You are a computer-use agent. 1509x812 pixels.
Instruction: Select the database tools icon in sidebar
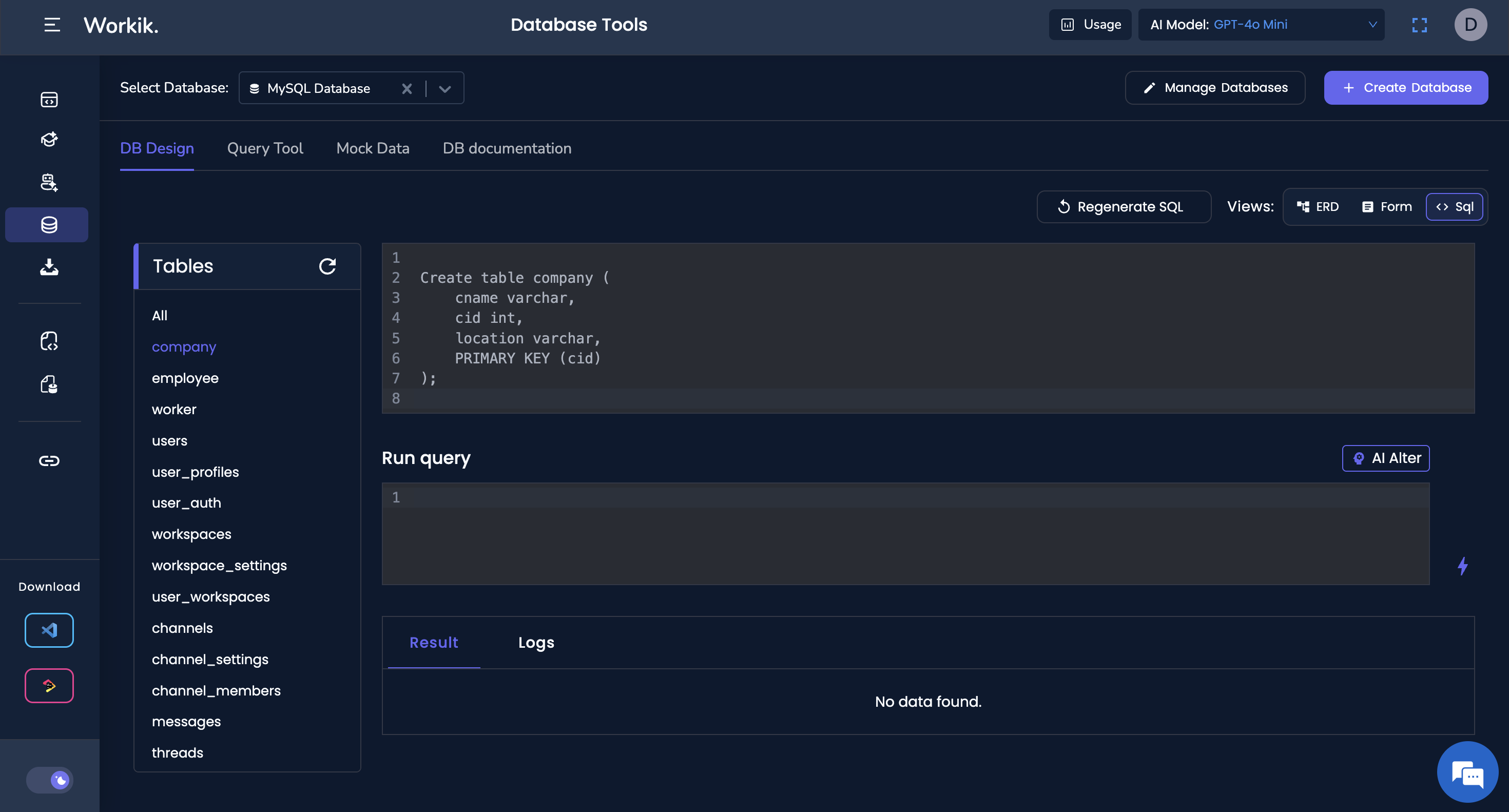click(x=47, y=225)
